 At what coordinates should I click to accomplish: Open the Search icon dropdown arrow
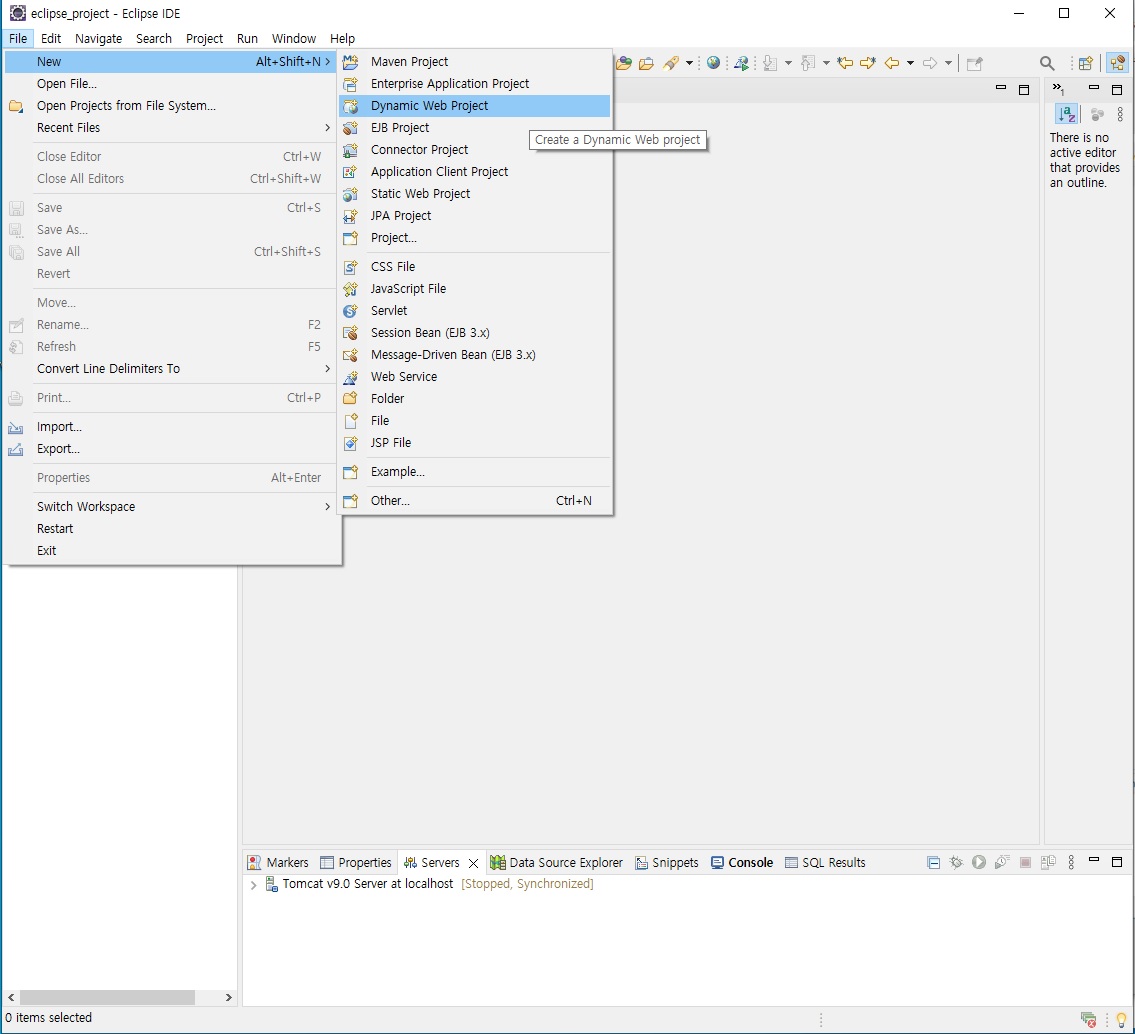(x=689, y=64)
